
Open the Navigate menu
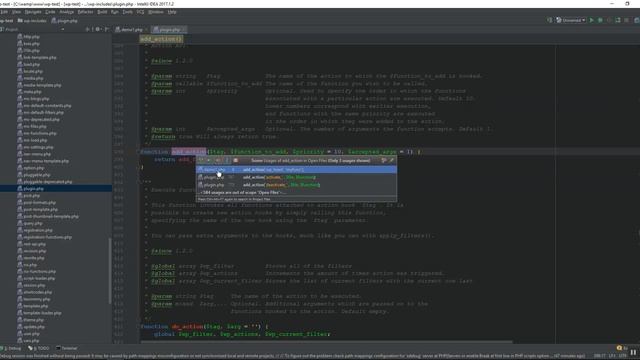[x=33, y=12]
